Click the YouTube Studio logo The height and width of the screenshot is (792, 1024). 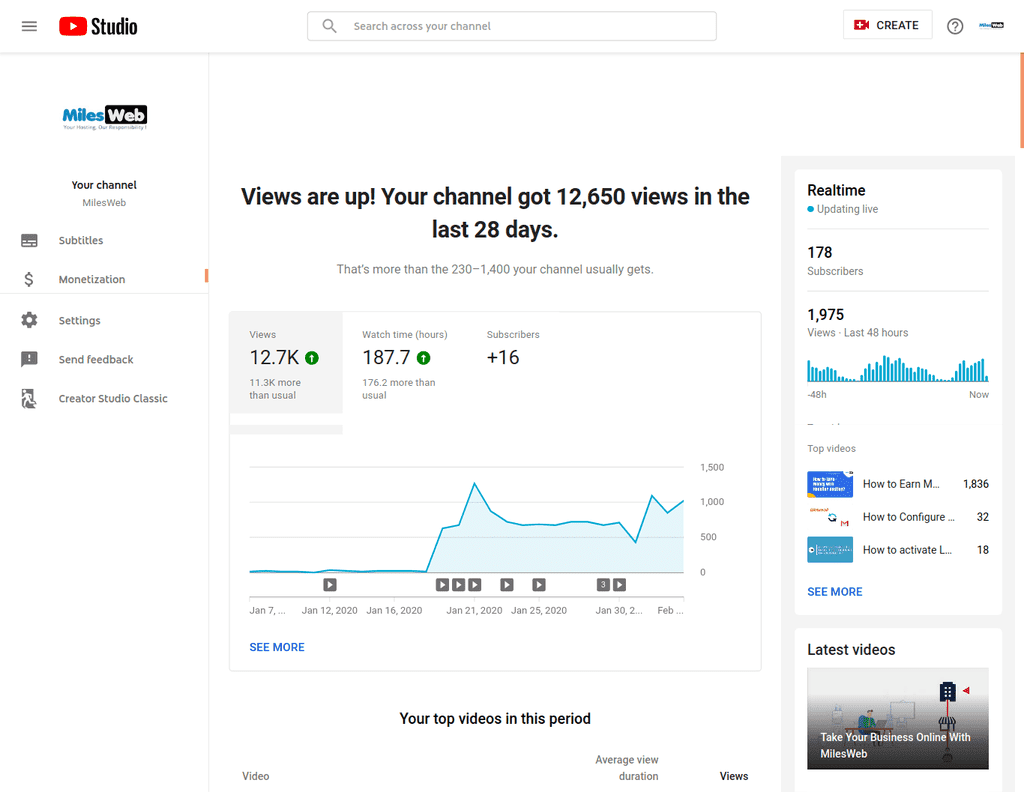[98, 26]
